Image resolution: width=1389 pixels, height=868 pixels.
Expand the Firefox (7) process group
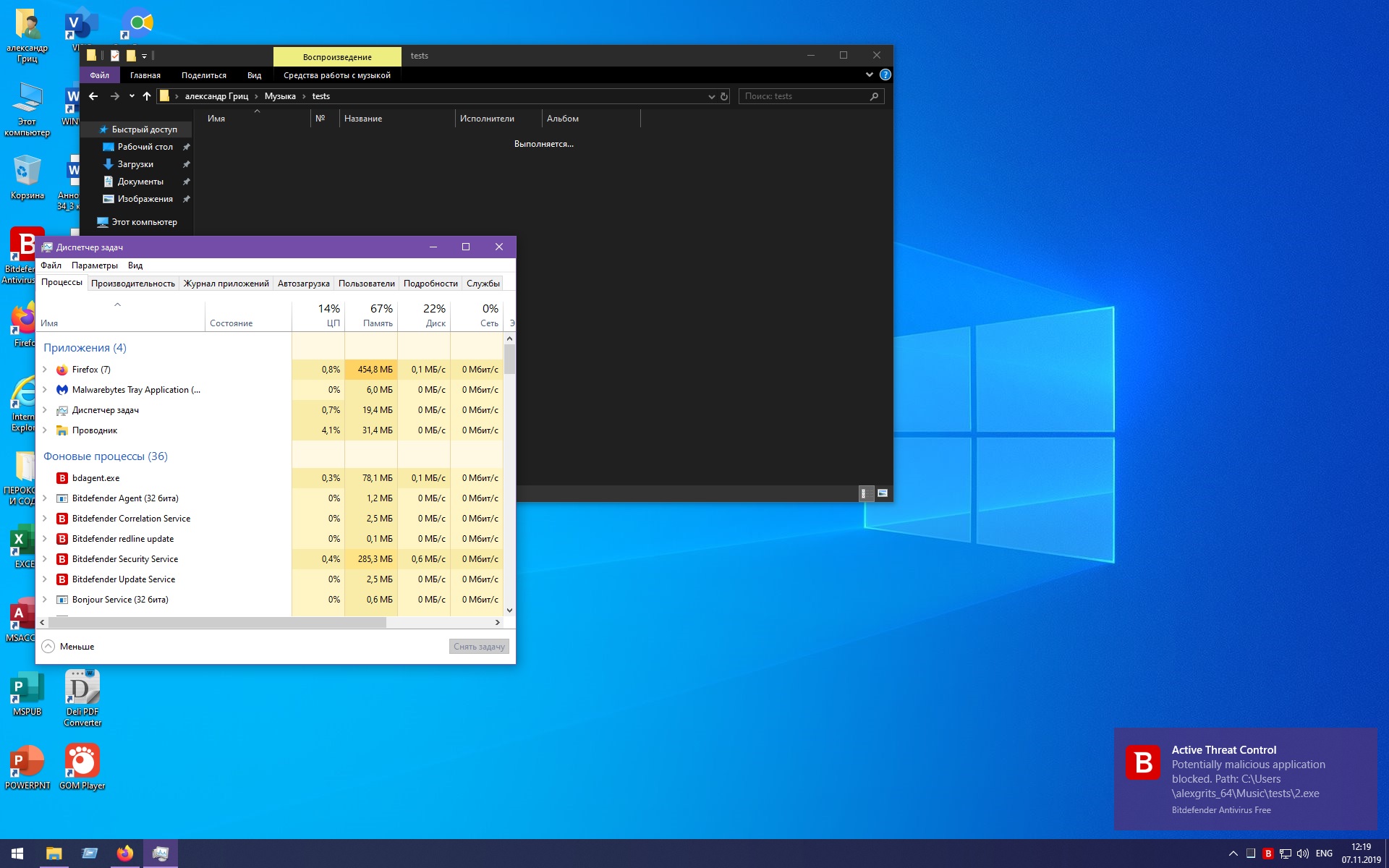(45, 370)
